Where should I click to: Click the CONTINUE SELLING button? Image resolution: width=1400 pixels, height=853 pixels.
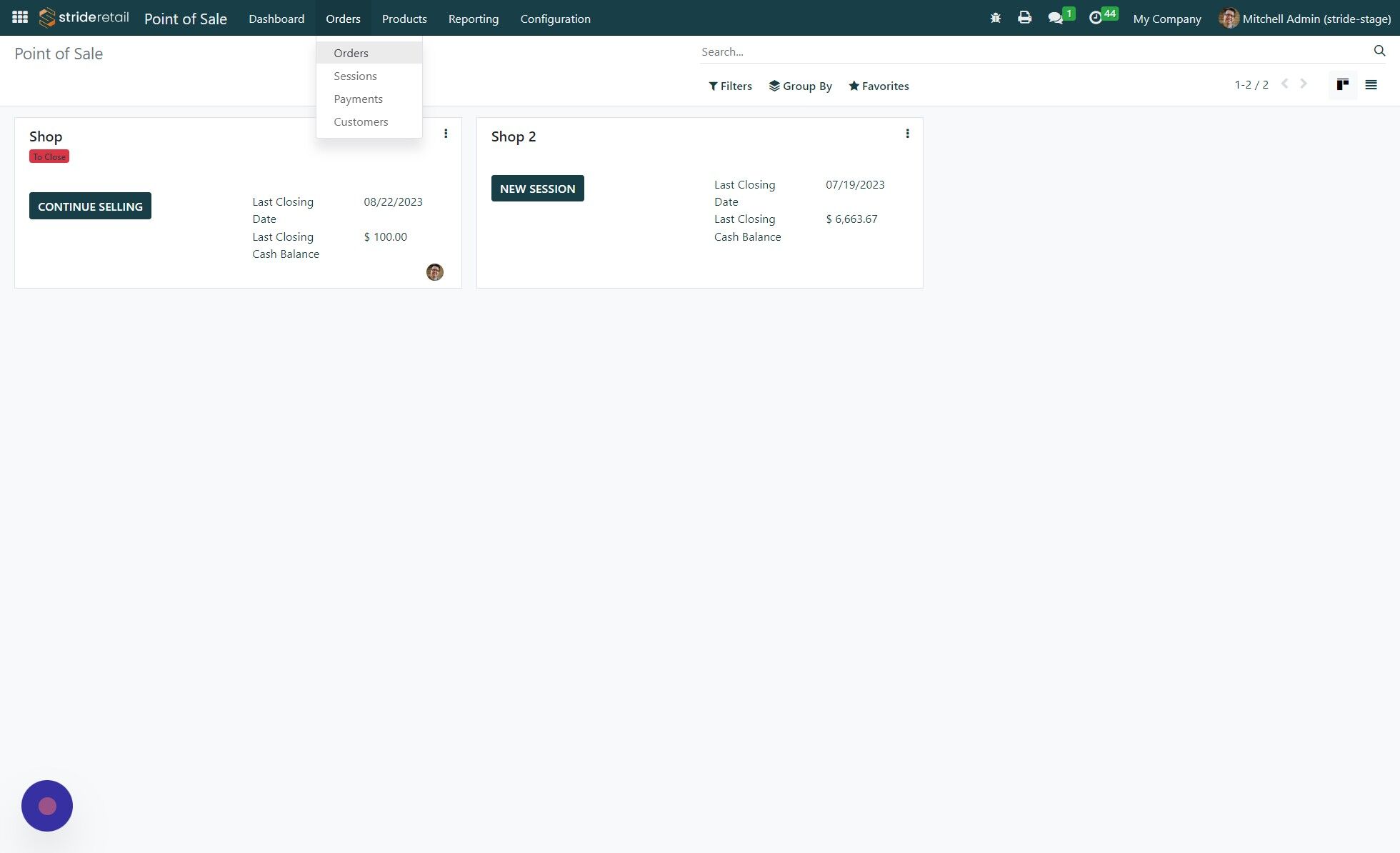click(x=90, y=206)
